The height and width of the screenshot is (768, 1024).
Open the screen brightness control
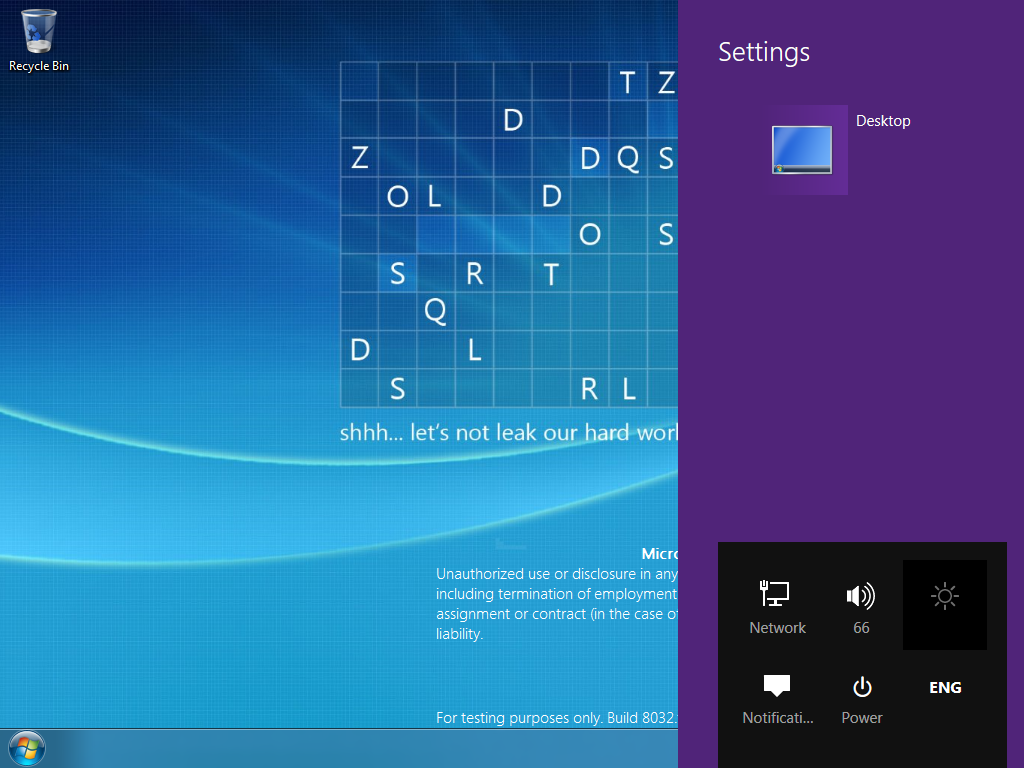944,605
